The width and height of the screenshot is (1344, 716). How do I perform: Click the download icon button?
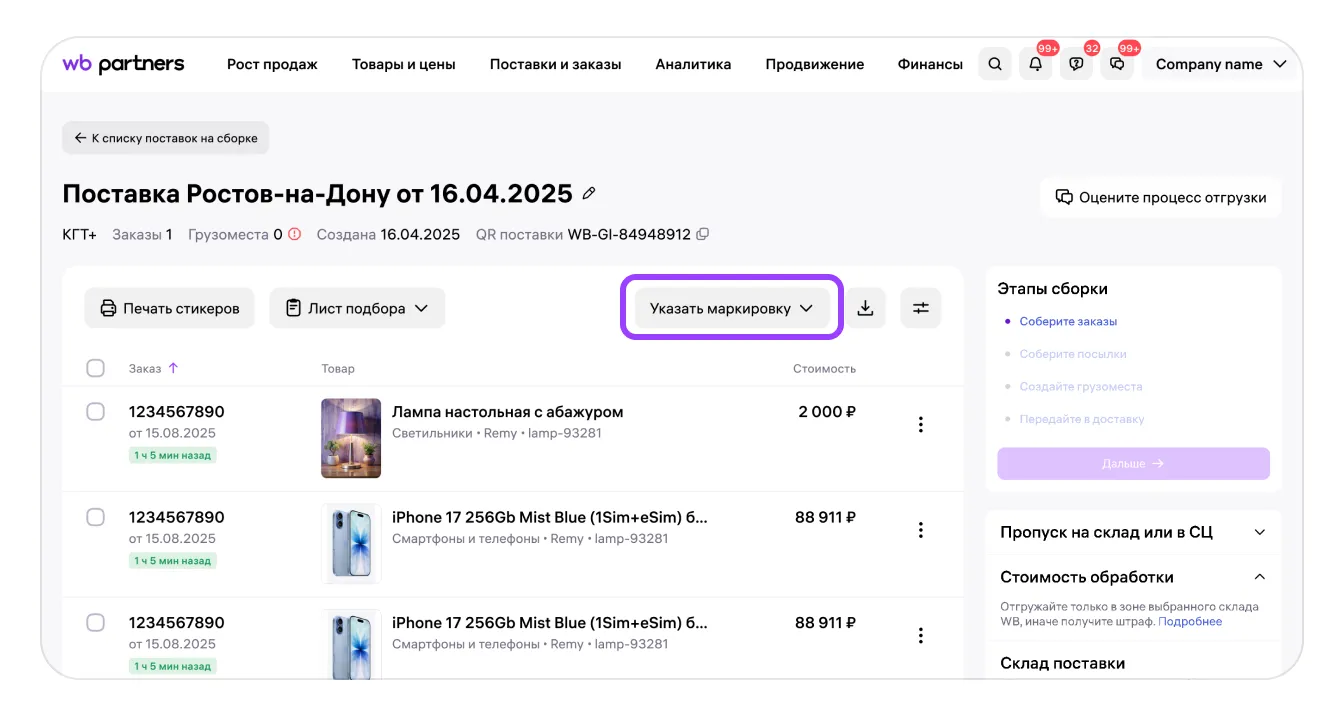coord(866,308)
